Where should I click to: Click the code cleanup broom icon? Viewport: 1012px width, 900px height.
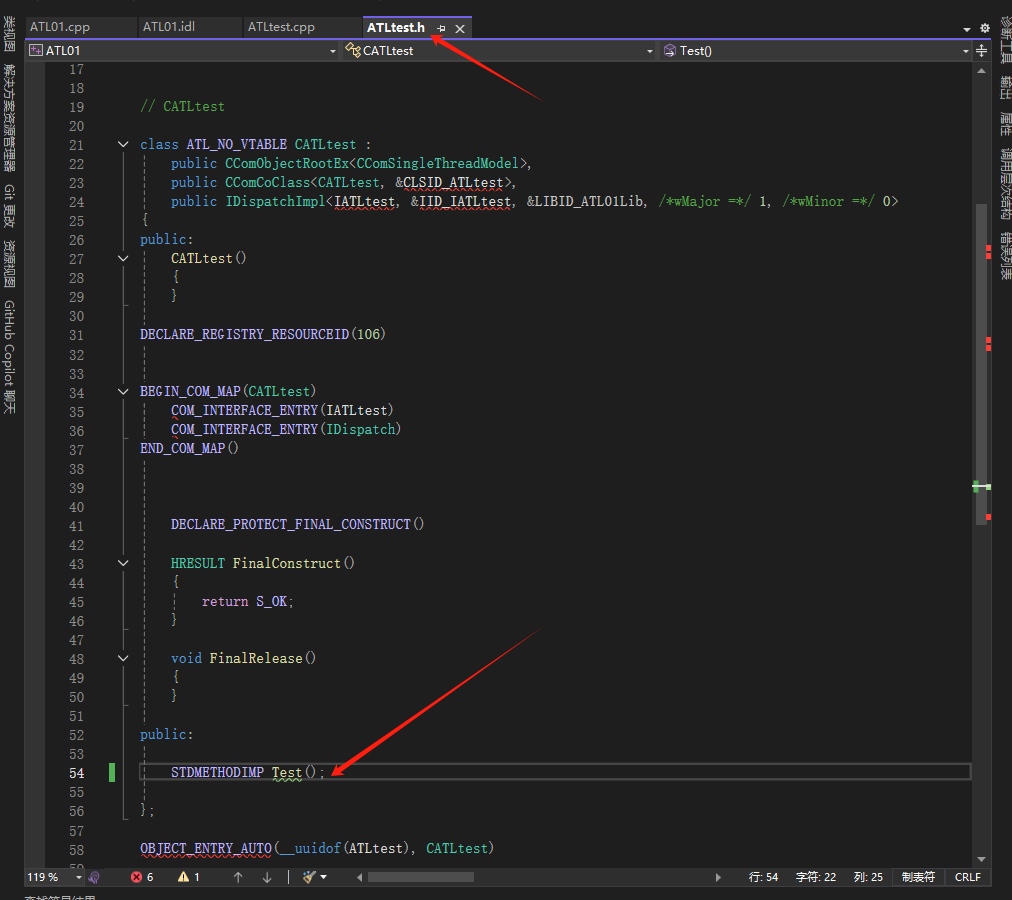309,877
